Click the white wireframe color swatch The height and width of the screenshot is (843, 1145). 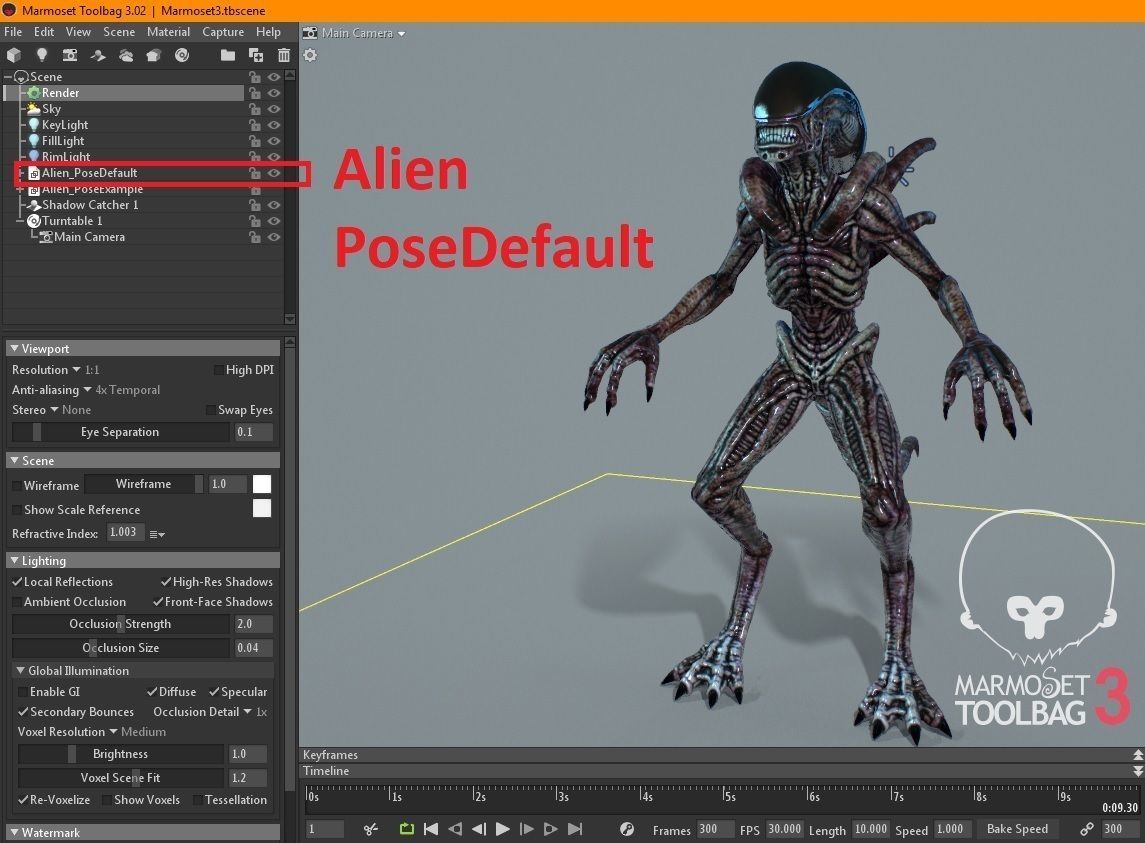point(261,484)
